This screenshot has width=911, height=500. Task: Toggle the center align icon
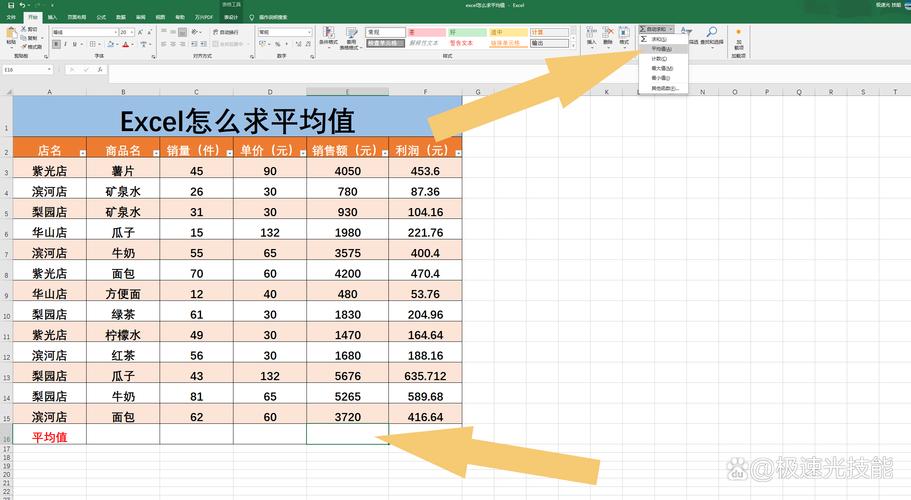click(173, 44)
